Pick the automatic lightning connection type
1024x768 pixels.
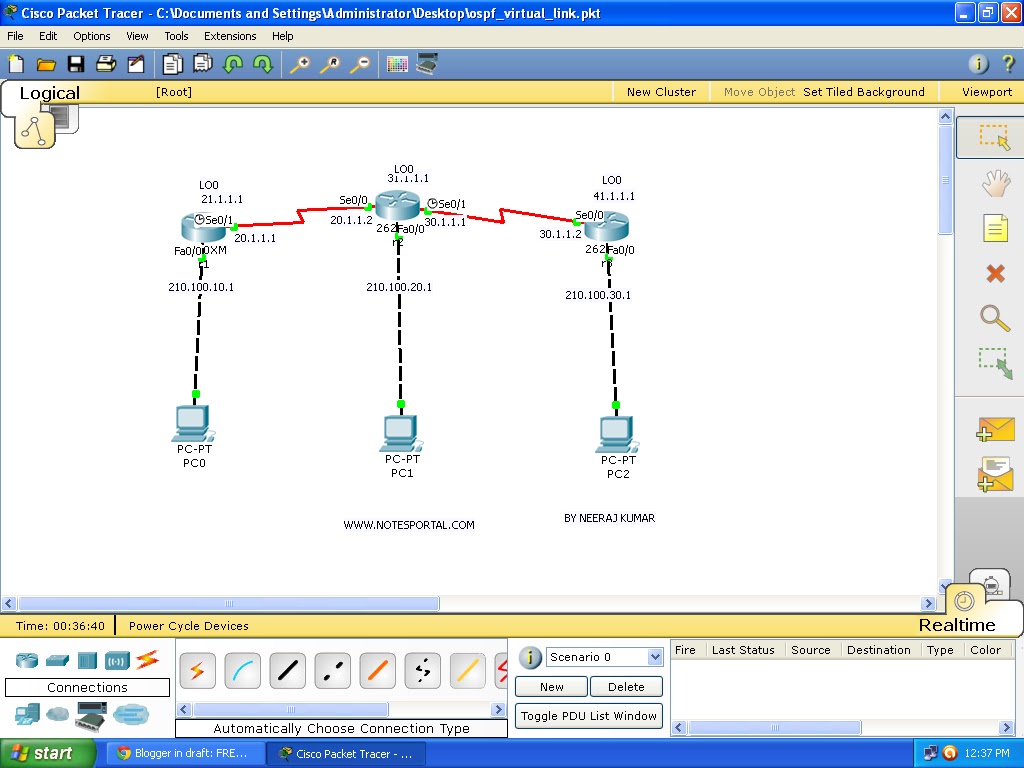pyautogui.click(x=197, y=671)
